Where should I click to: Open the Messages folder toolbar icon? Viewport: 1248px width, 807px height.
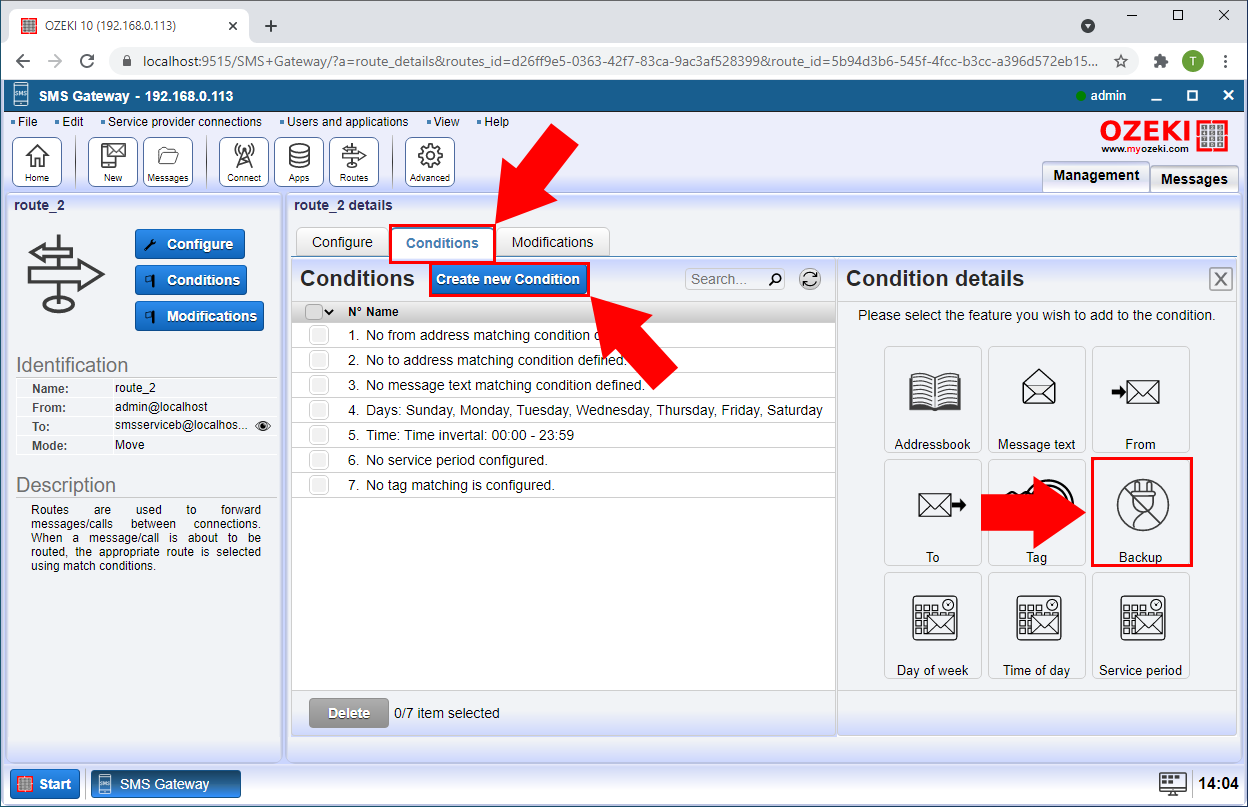(168, 162)
